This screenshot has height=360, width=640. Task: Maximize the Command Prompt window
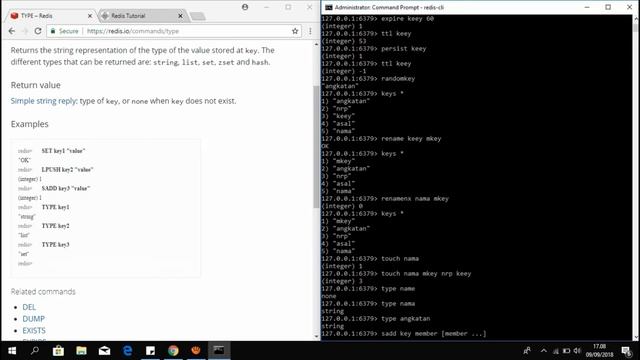[608, 7]
